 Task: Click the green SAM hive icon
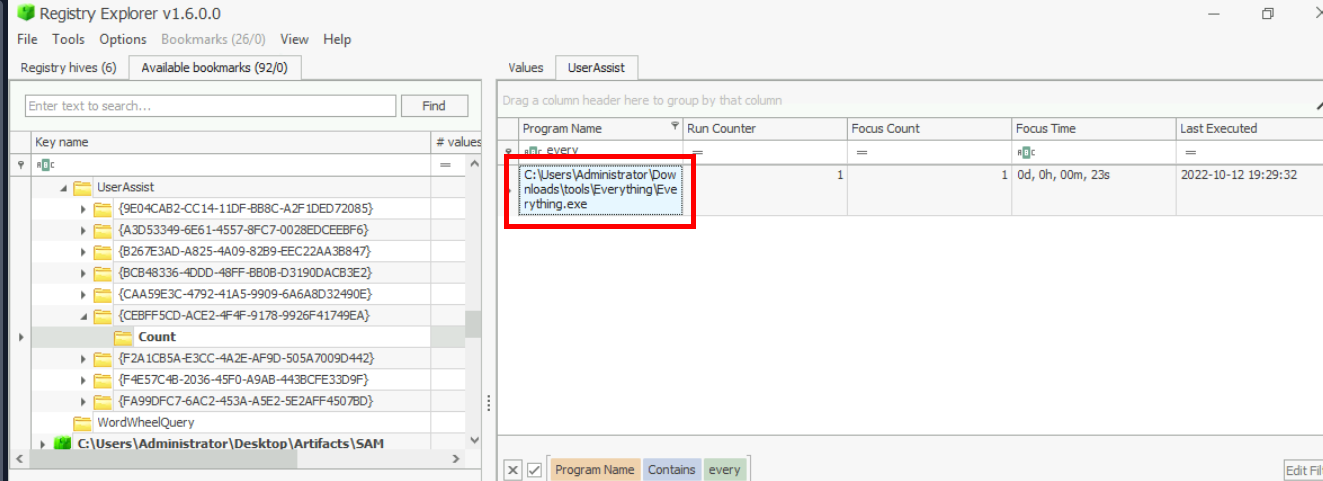tap(63, 443)
